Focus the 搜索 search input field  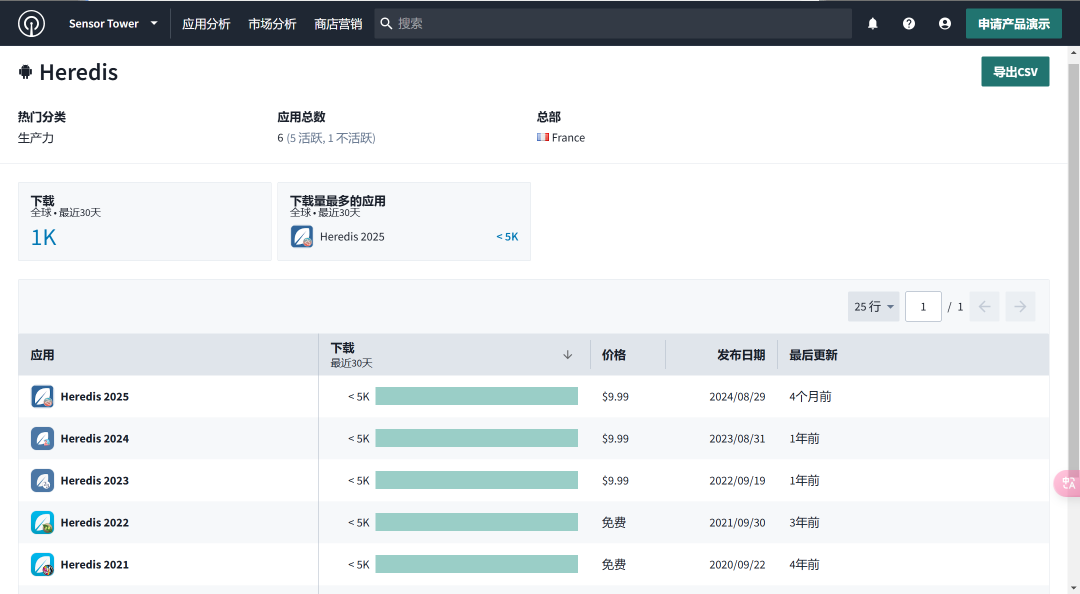613,23
